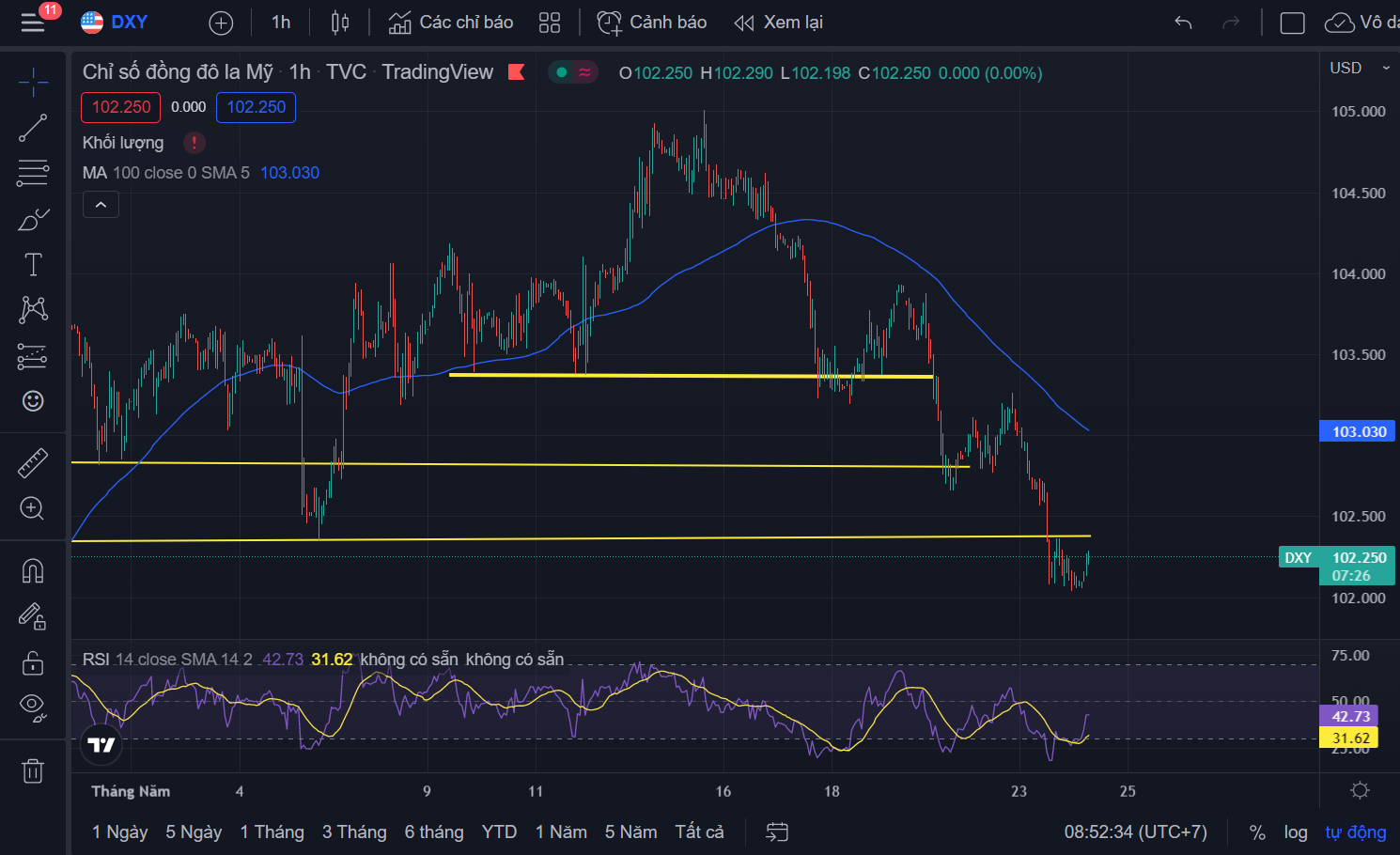Click the DXY 102.250 price label
1400x855 pixels.
(1338, 566)
